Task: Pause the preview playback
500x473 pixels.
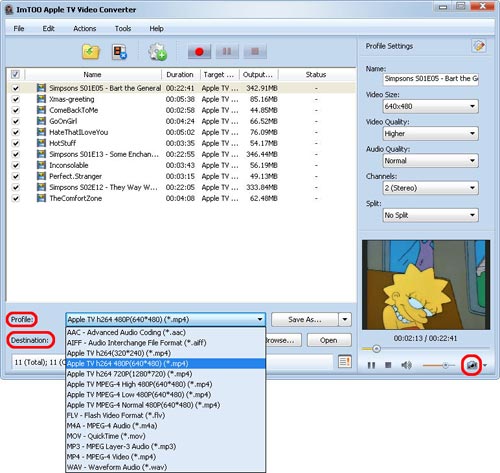Action: tap(371, 365)
